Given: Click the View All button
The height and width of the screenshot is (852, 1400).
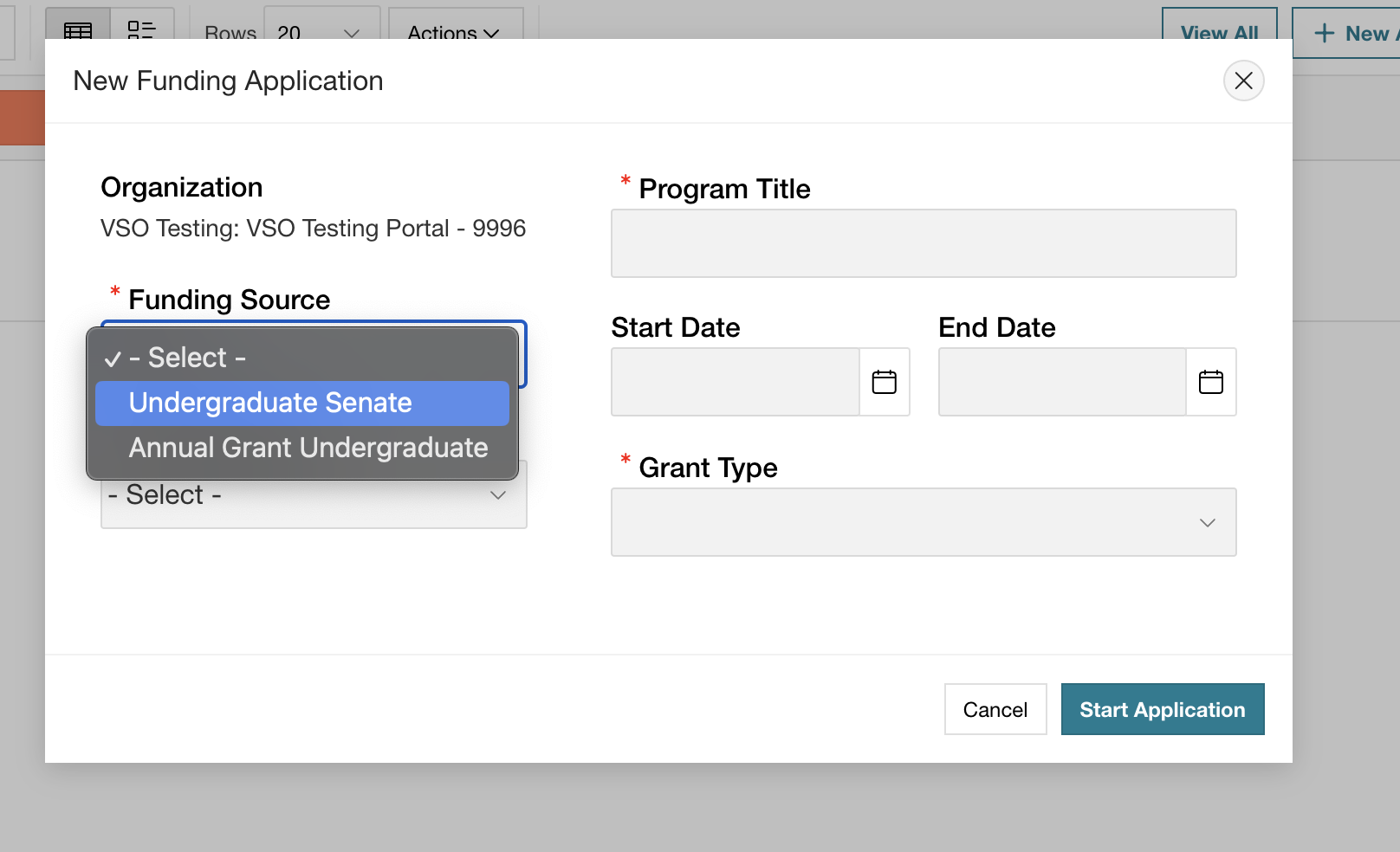Looking at the screenshot, I should pos(1219,33).
